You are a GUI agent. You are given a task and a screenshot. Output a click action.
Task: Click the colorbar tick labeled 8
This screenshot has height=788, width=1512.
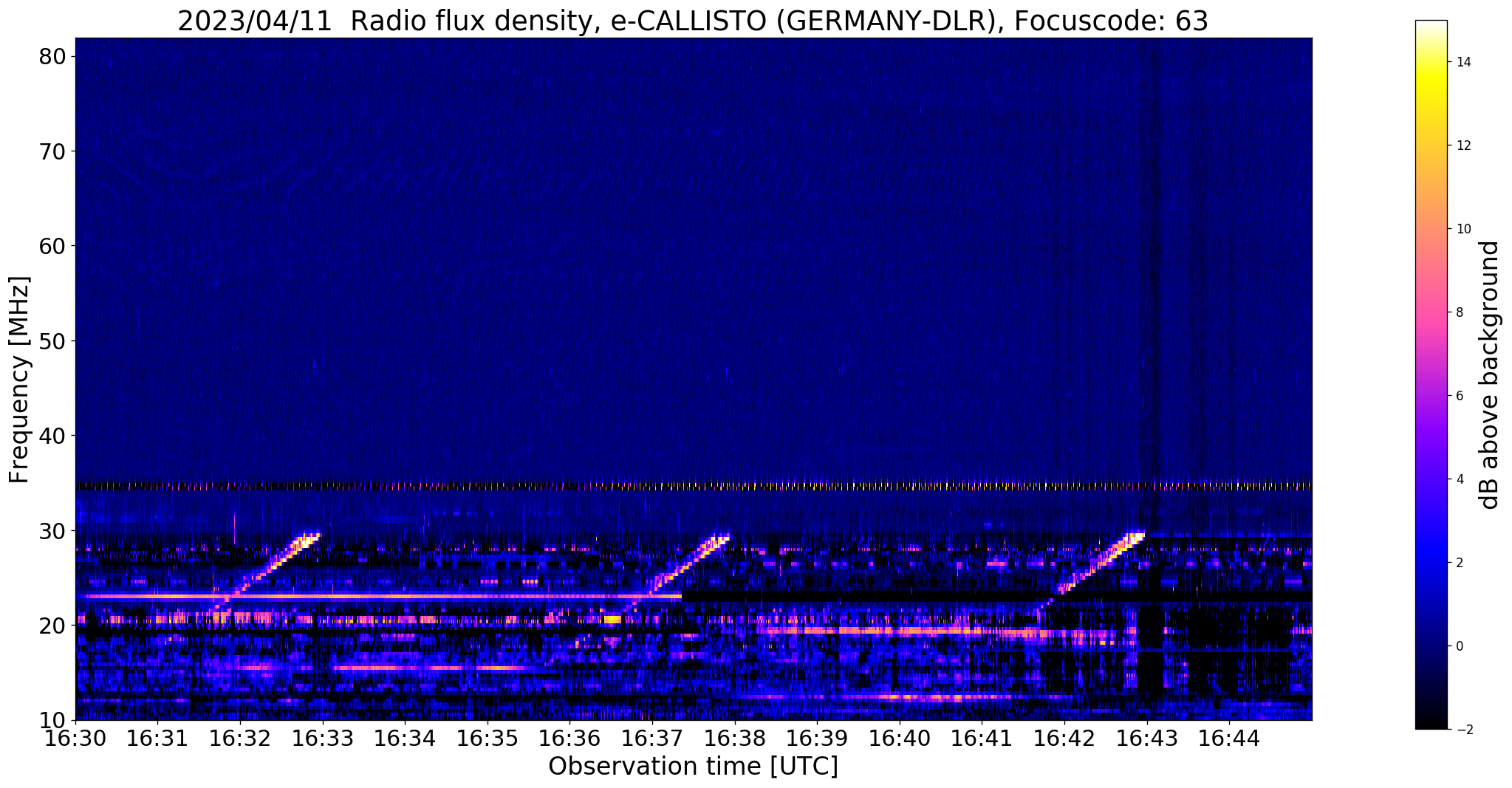pos(1459,312)
